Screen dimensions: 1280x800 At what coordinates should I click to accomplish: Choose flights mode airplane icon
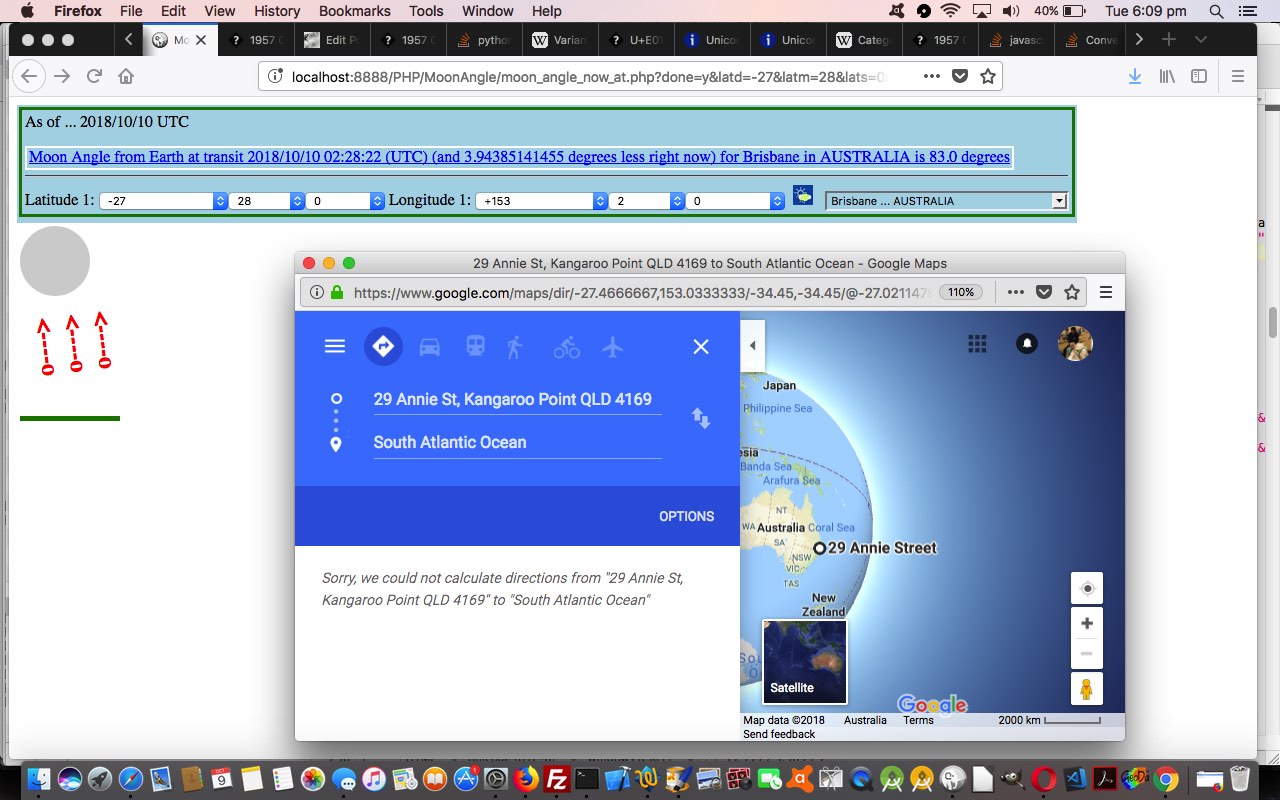click(613, 346)
